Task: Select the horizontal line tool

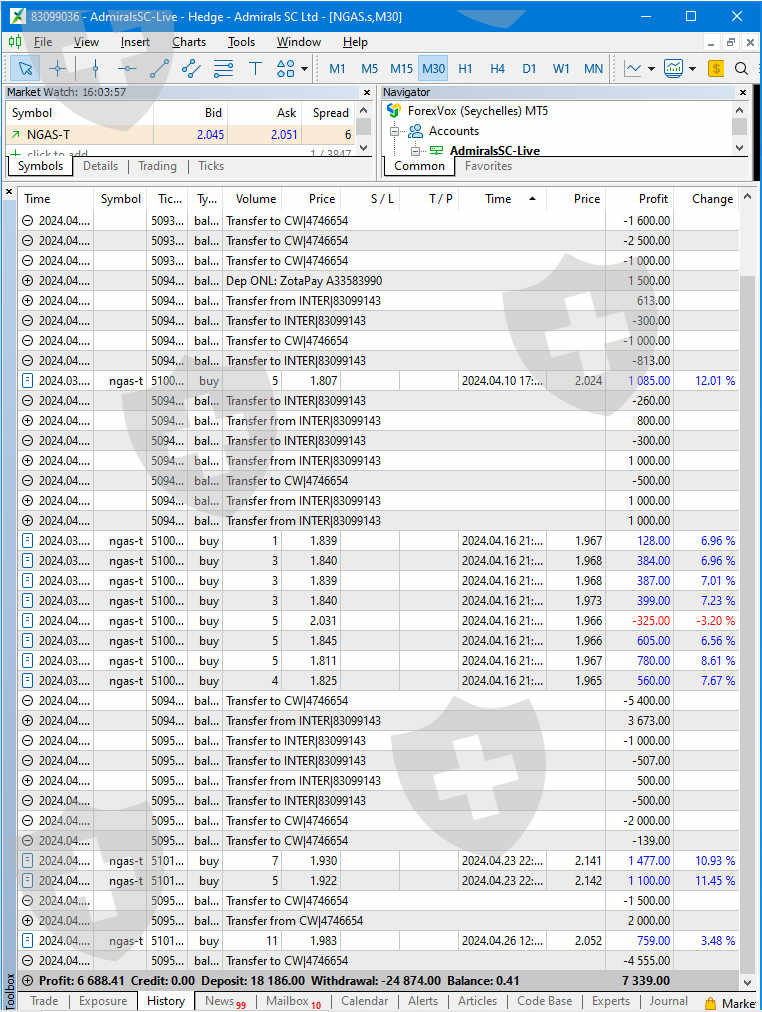Action: (x=127, y=68)
